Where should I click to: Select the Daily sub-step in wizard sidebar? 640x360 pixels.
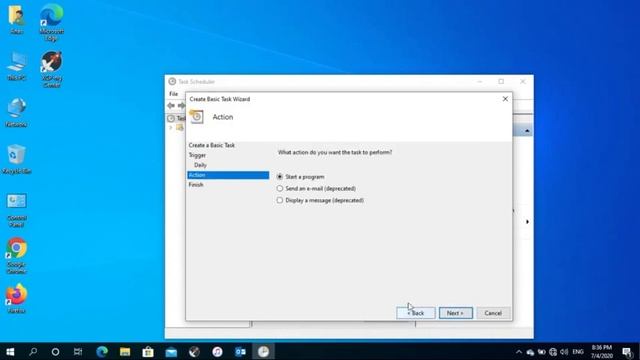coord(200,165)
